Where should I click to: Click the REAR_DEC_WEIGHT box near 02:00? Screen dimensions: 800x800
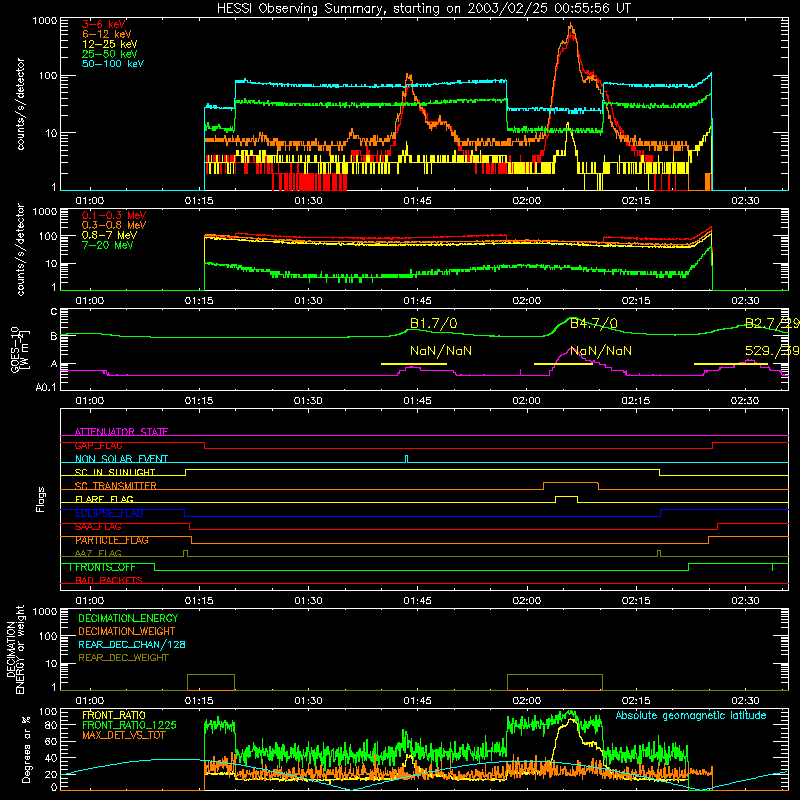tap(555, 682)
